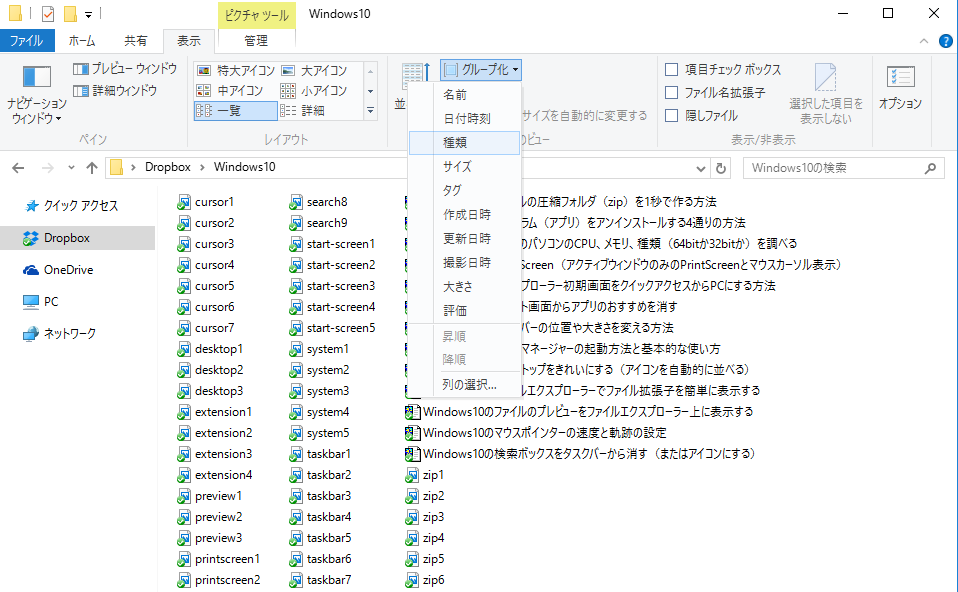Viewport: 958px width, 592px height.
Task: Click the オプション icon in the ribbon
Action: (900, 80)
